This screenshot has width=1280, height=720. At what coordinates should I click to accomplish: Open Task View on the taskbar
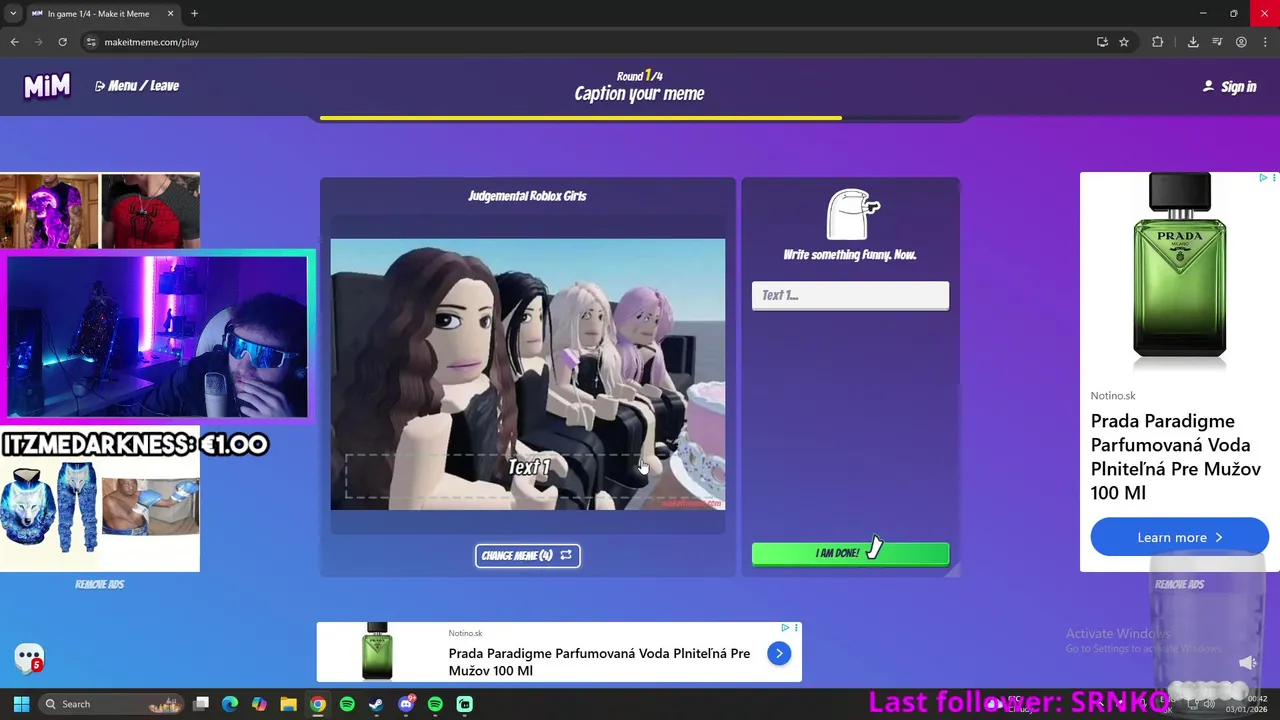[x=201, y=704]
